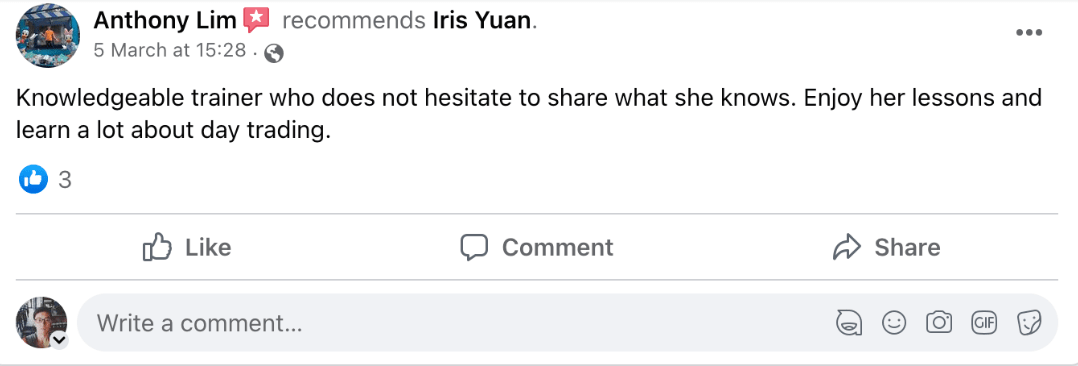Screen dimensions: 1078x366
Task: Open the 5 March at 15:28 timestamp
Action: point(170,50)
